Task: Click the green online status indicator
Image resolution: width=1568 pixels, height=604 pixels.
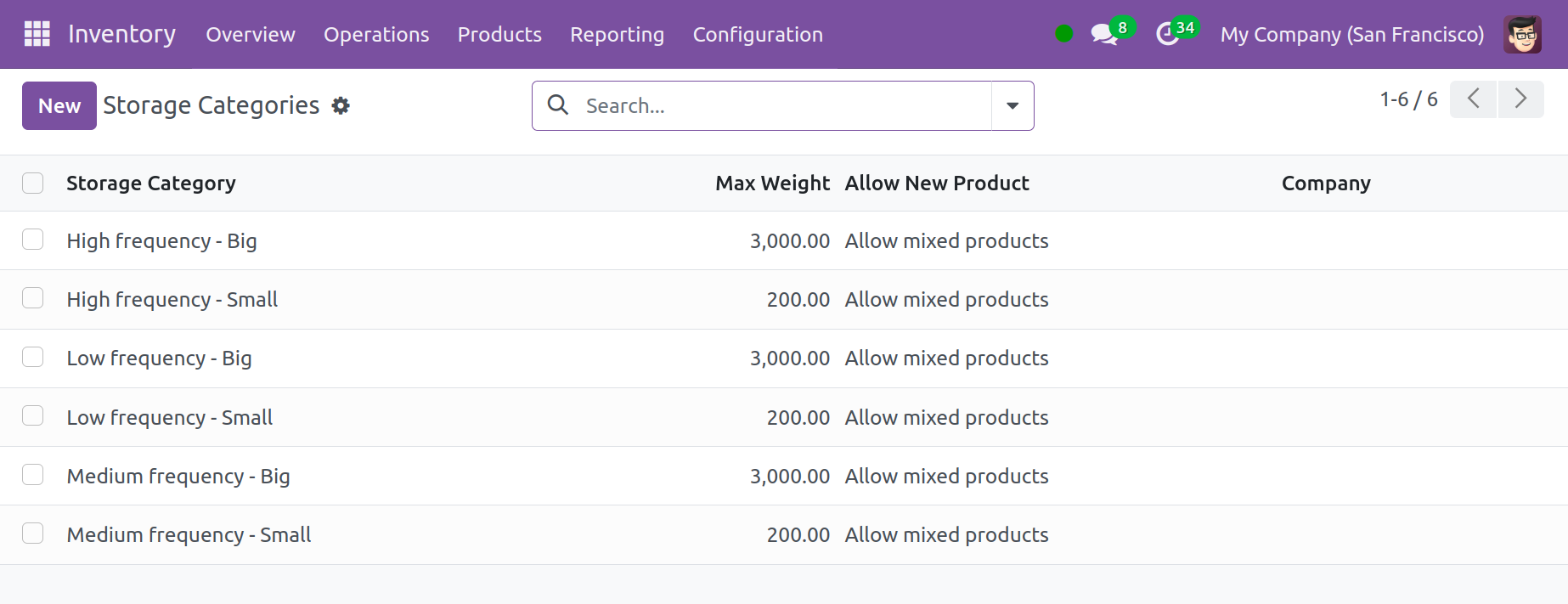Action: 1063,34
